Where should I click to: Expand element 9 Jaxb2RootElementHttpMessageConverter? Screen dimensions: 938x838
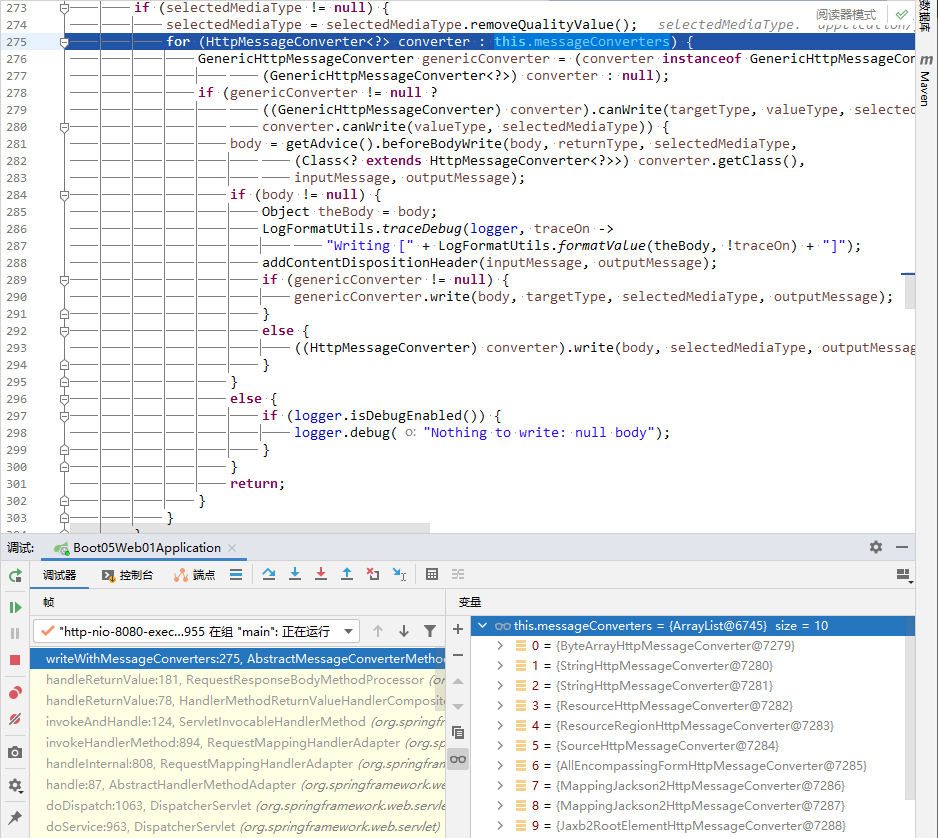(x=500, y=825)
